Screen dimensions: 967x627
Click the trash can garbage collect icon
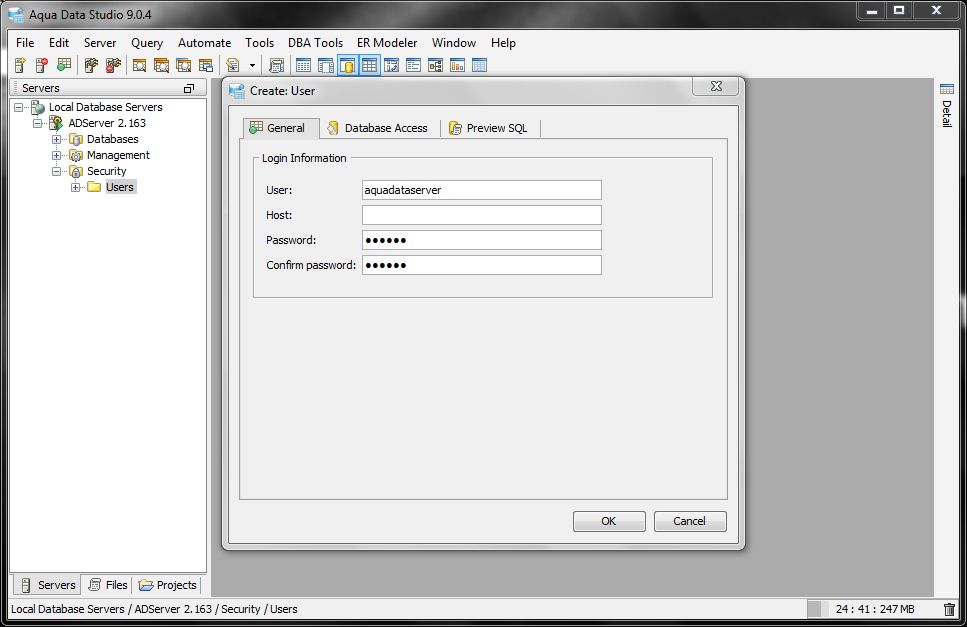tap(950, 609)
